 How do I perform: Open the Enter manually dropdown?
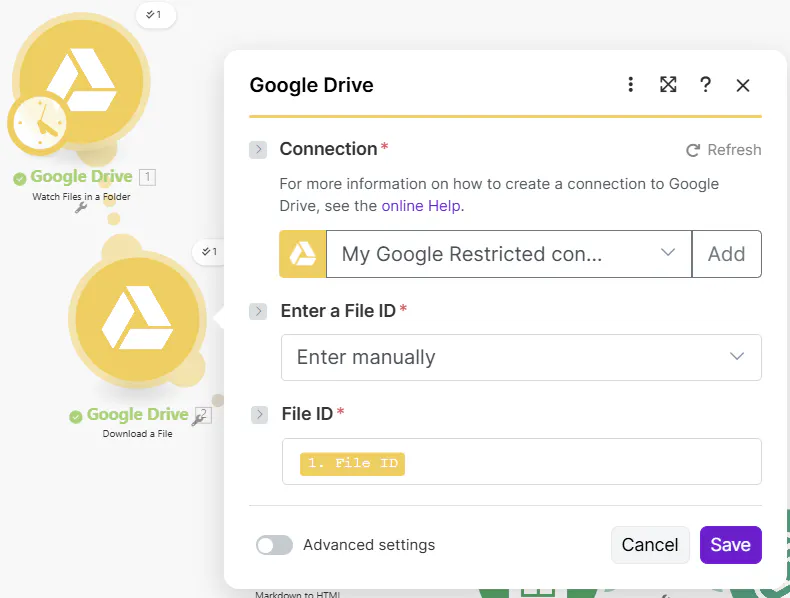(521, 357)
